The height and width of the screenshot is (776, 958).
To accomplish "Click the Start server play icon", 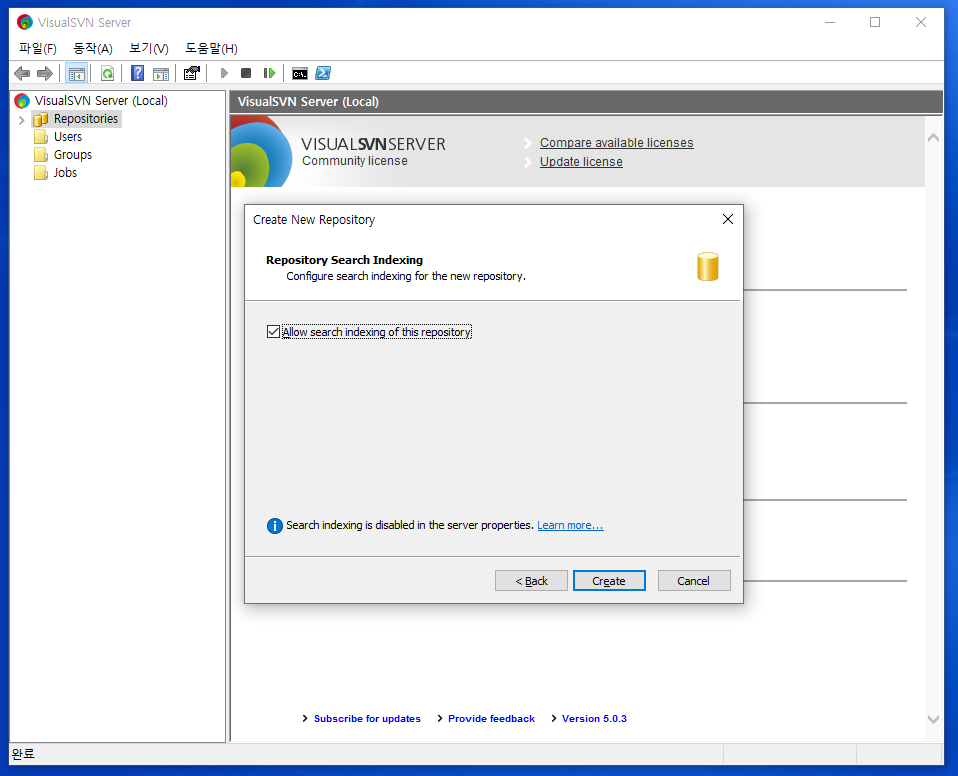I will tap(224, 73).
